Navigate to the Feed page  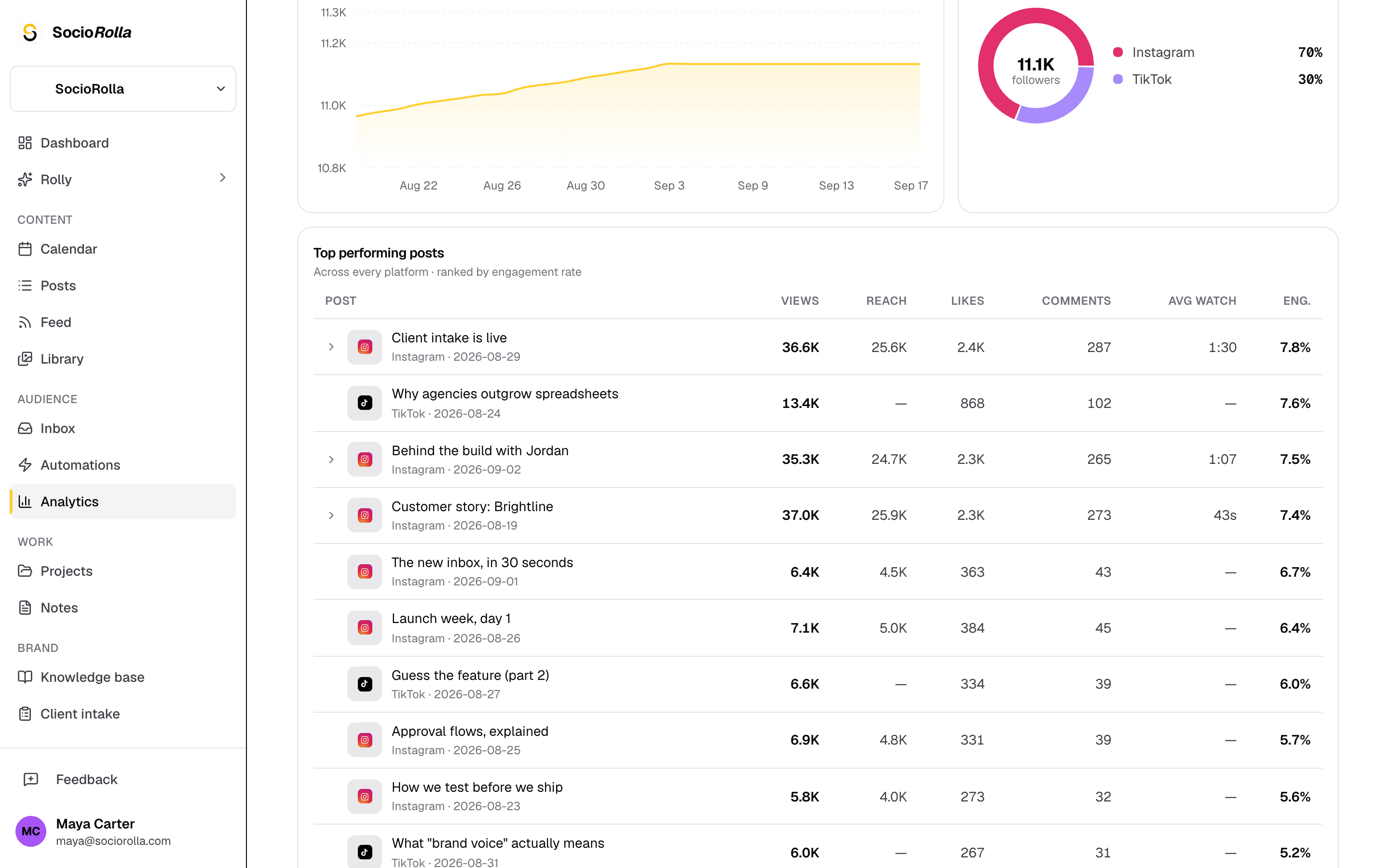123,323
